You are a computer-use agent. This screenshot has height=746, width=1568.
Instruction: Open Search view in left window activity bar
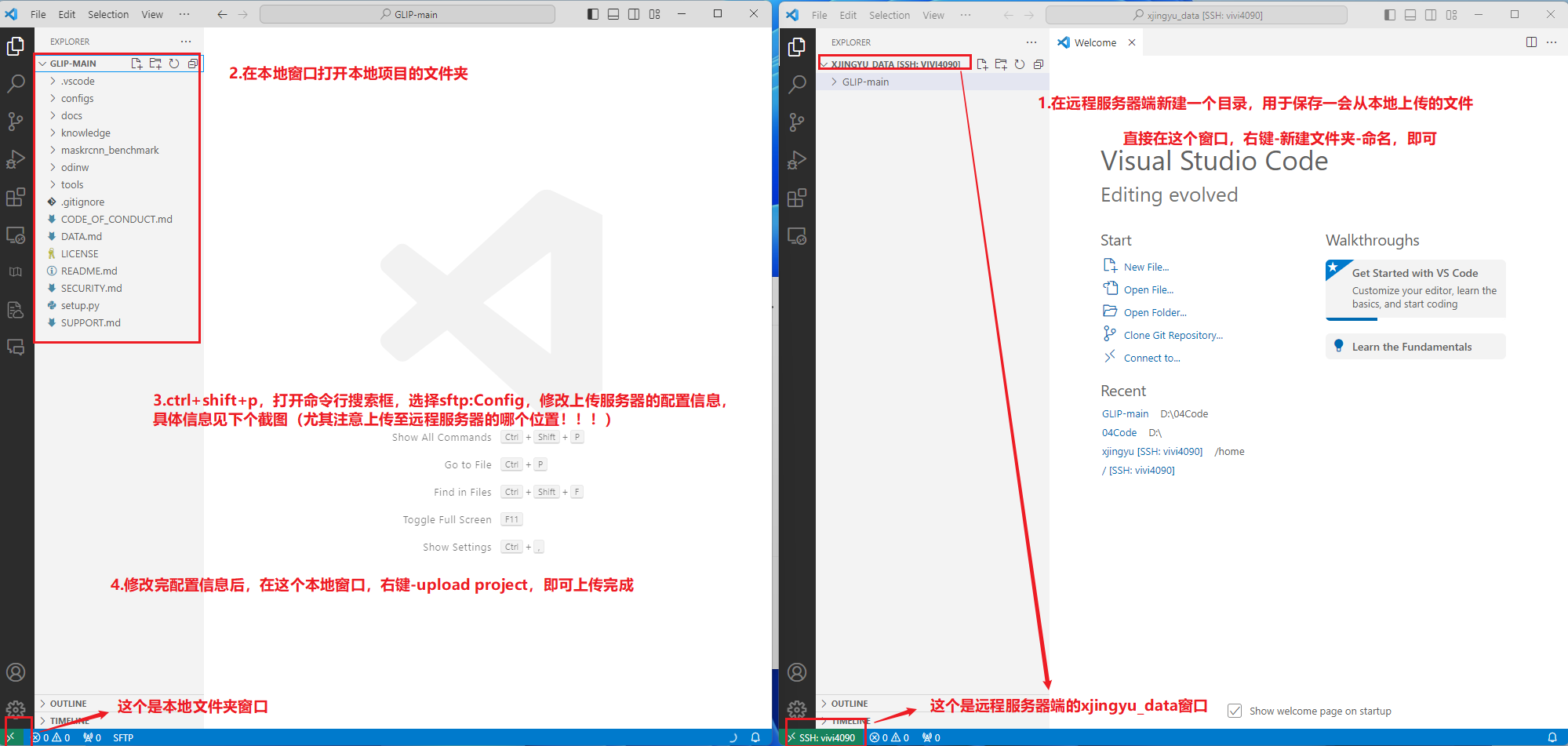[x=16, y=83]
